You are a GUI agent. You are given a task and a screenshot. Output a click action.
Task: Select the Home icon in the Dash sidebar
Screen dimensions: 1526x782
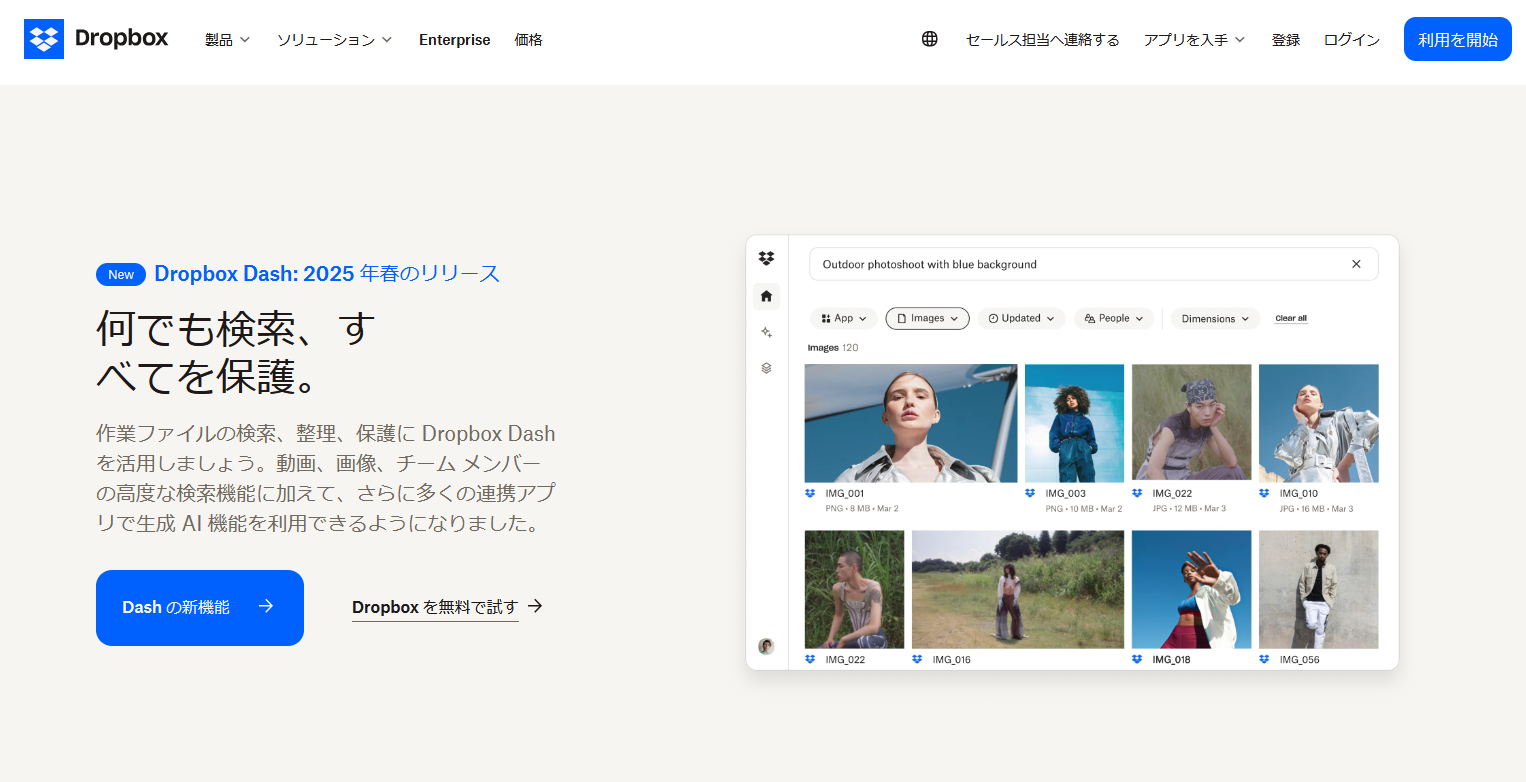(x=766, y=296)
